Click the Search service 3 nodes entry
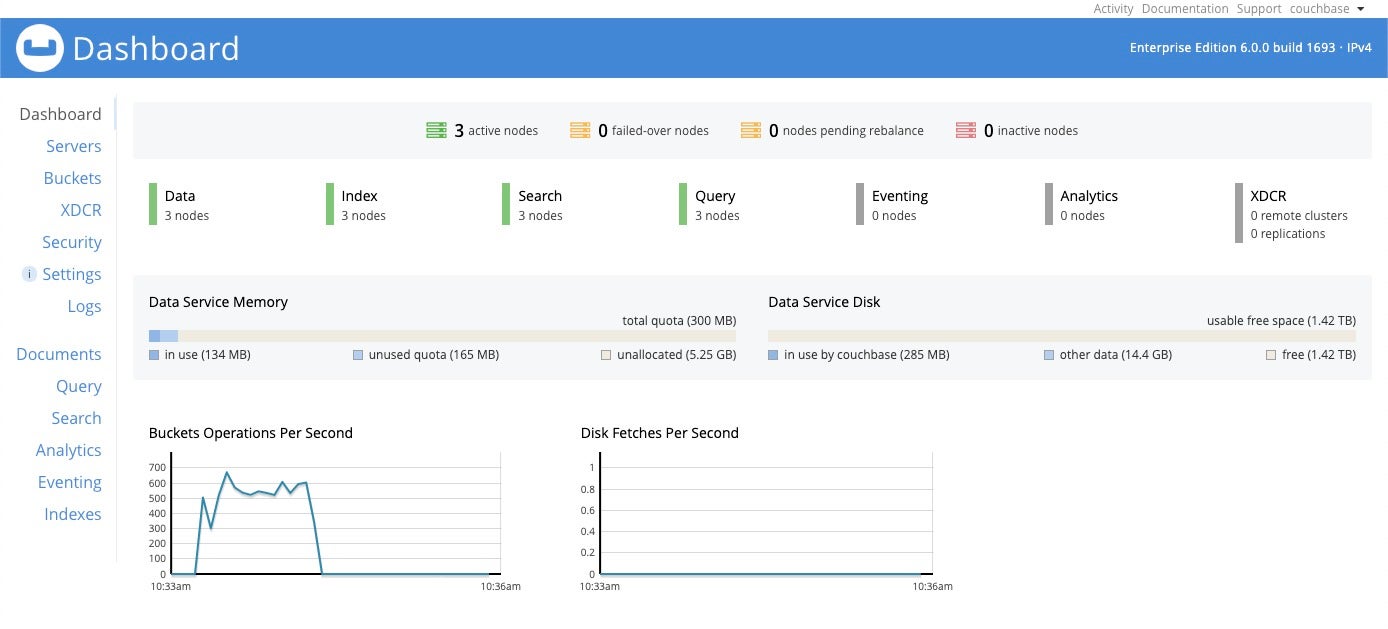Image resolution: width=1388 pixels, height=629 pixels. pos(533,205)
